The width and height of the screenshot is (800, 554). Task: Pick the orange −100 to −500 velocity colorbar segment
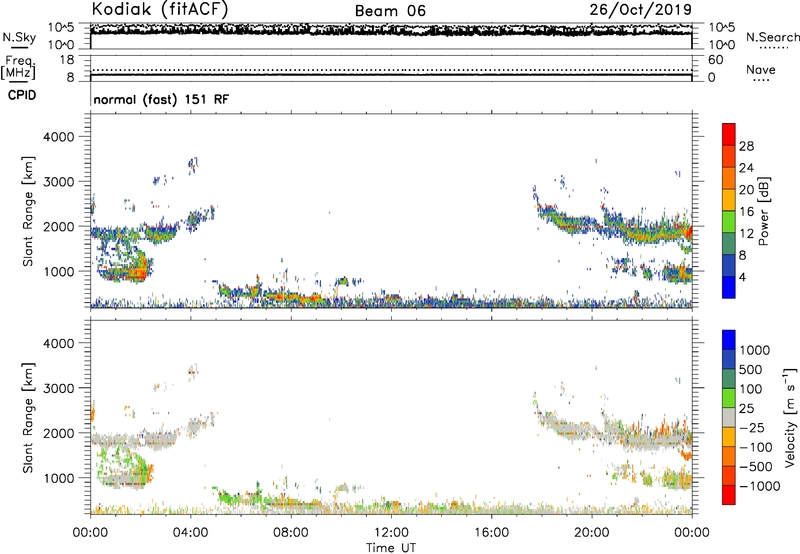[x=729, y=456]
